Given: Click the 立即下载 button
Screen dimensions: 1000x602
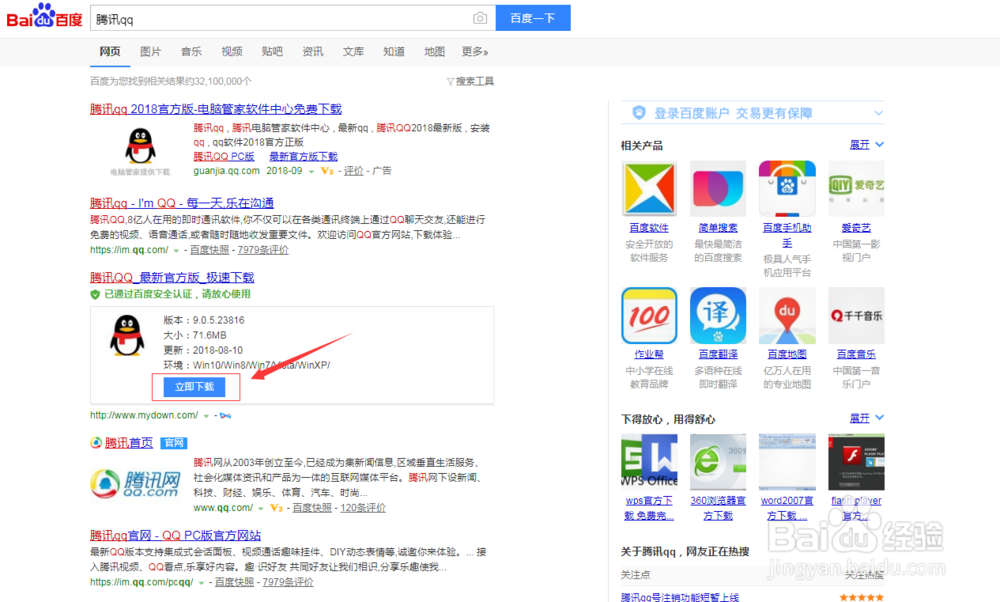Looking at the screenshot, I should click(x=195, y=386).
